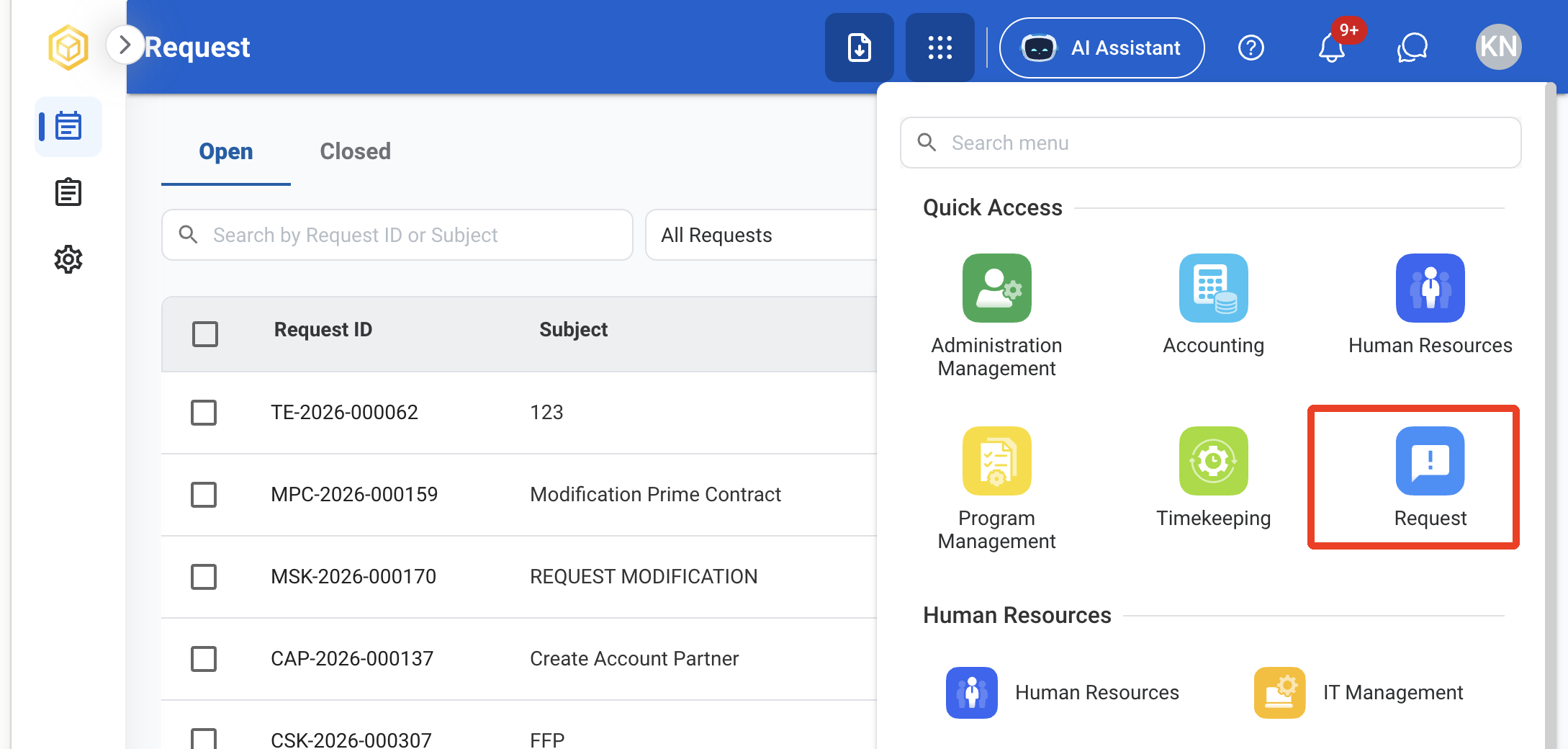Open request CAP-2026-000137
Screen dimensions: 1568x749
[x=352, y=659]
